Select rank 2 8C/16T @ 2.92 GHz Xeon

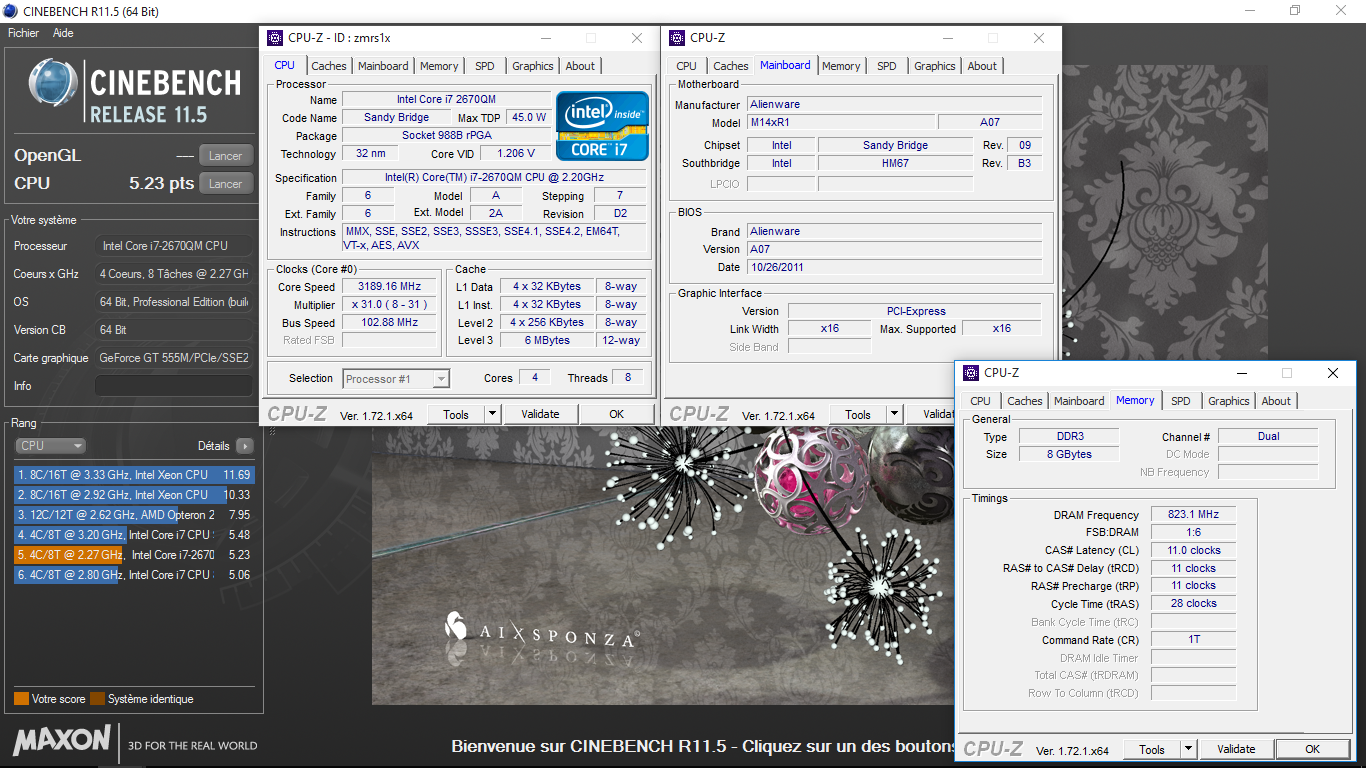click(x=134, y=495)
